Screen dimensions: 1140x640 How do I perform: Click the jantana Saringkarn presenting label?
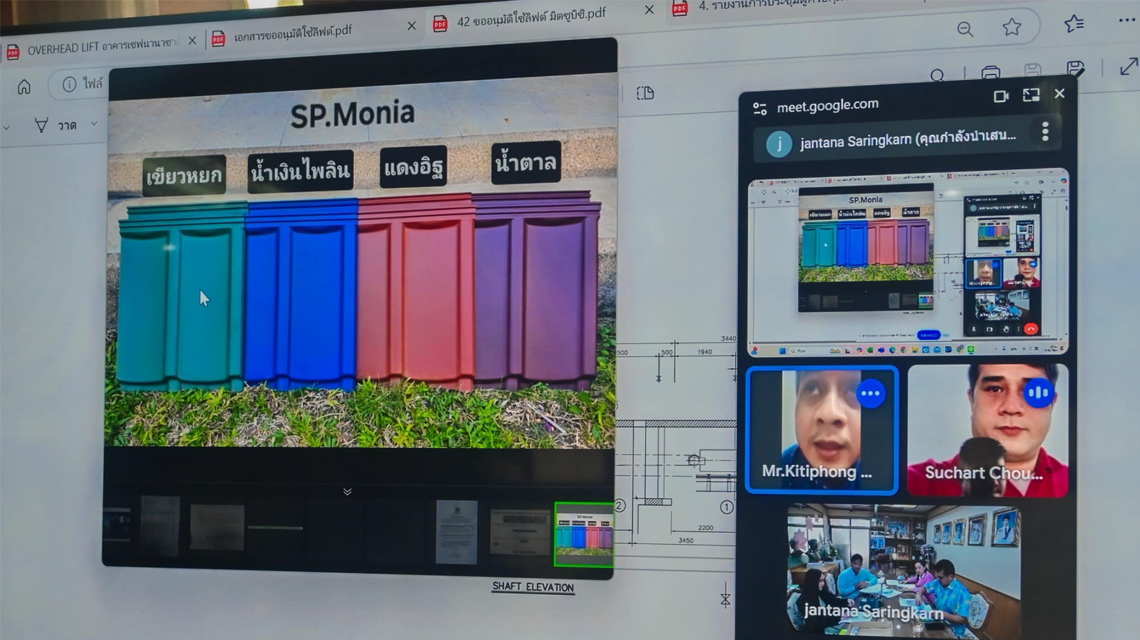pos(907,138)
